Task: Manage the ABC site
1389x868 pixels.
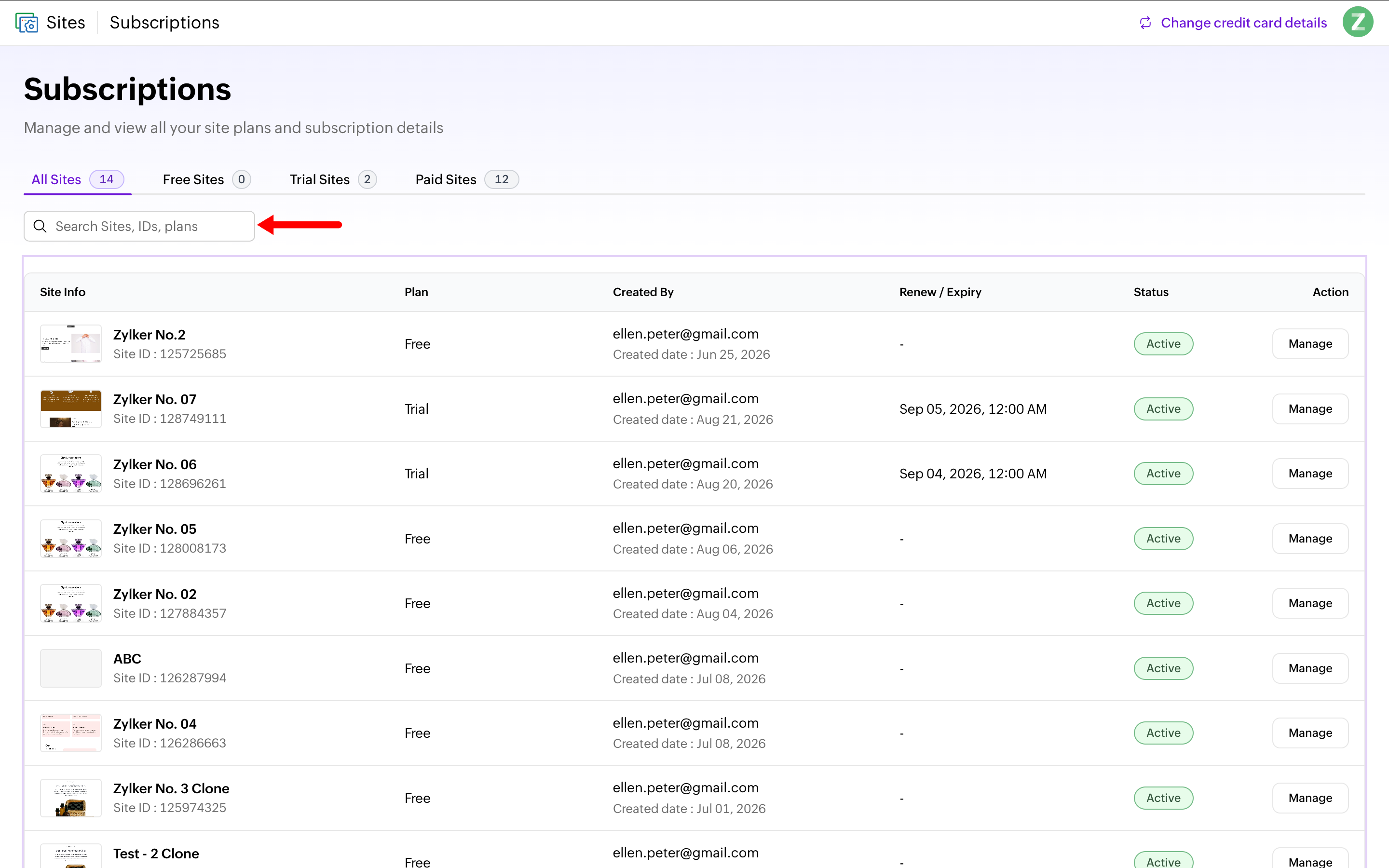Action: click(1310, 668)
